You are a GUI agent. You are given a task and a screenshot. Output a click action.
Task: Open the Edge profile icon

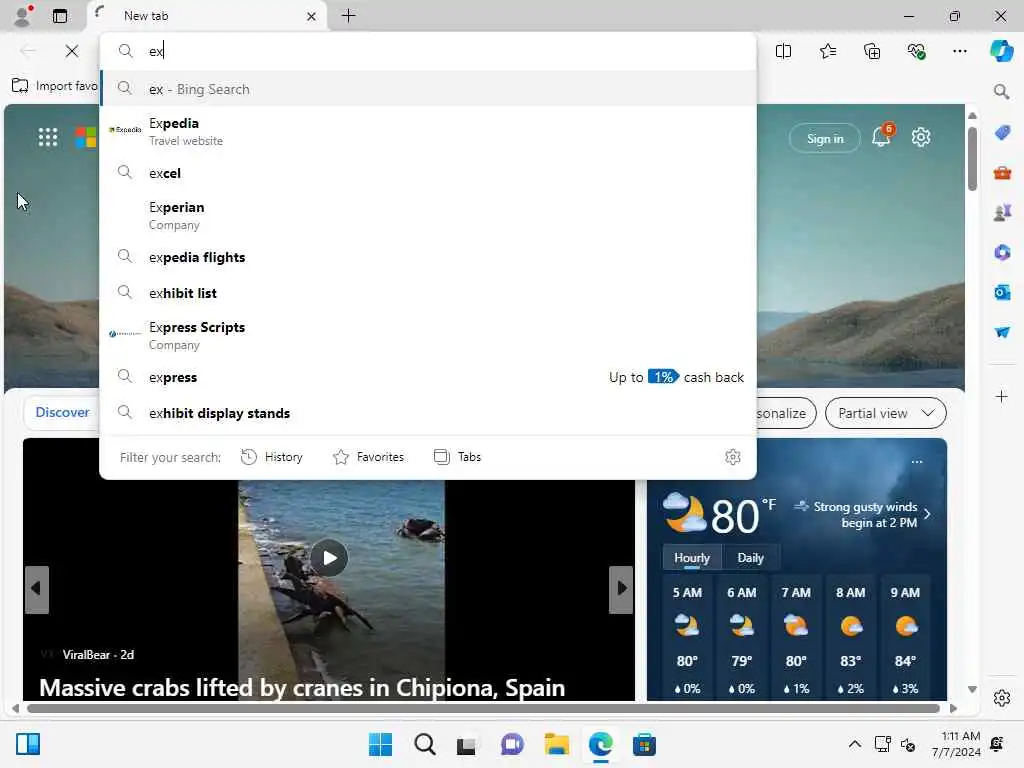click(23, 16)
